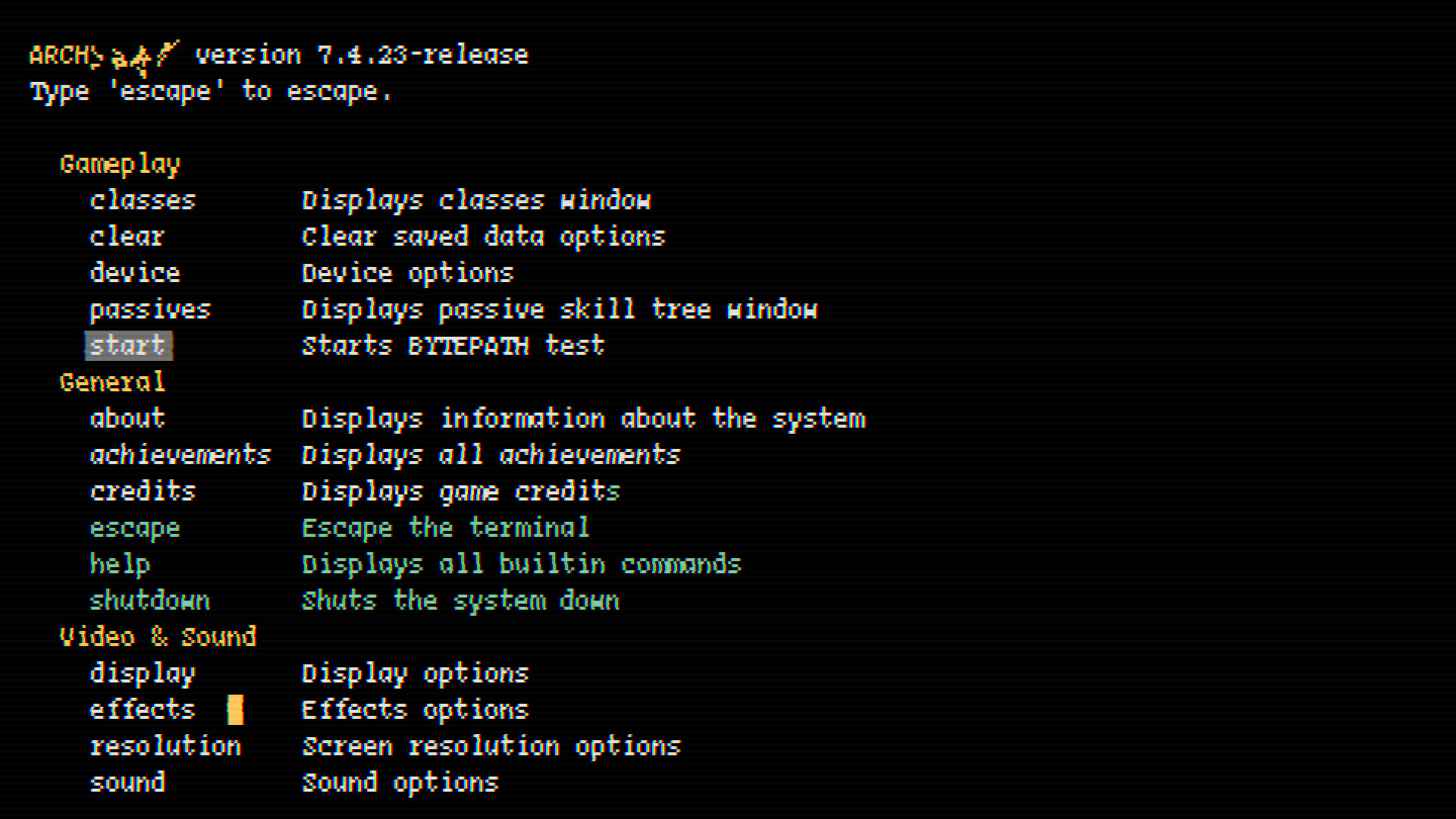Image resolution: width=1456 pixels, height=819 pixels.
Task: Click the device options command
Action: click(x=135, y=273)
